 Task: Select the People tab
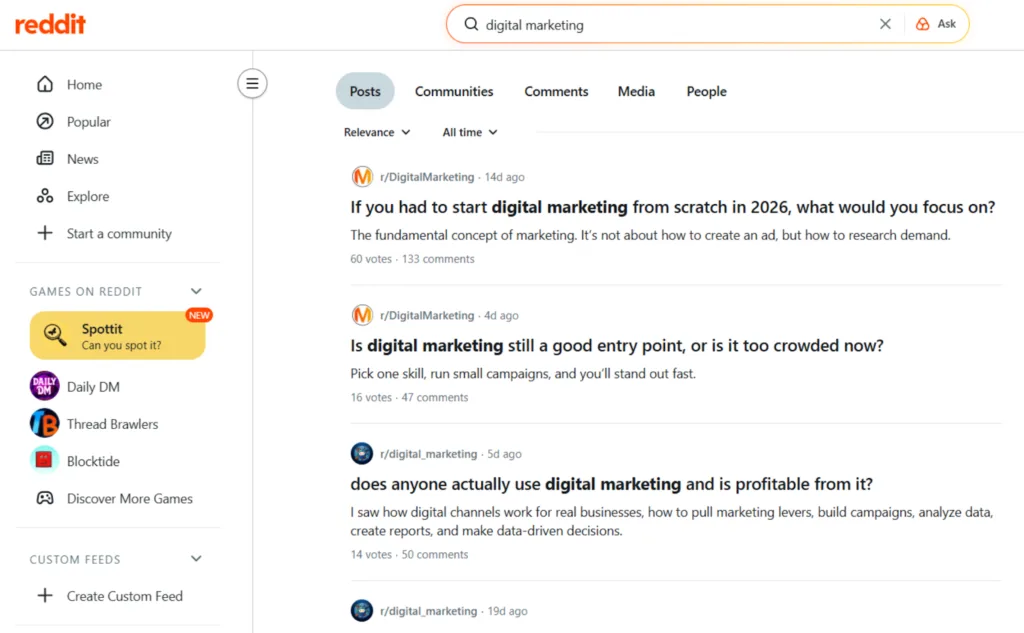[x=706, y=91]
